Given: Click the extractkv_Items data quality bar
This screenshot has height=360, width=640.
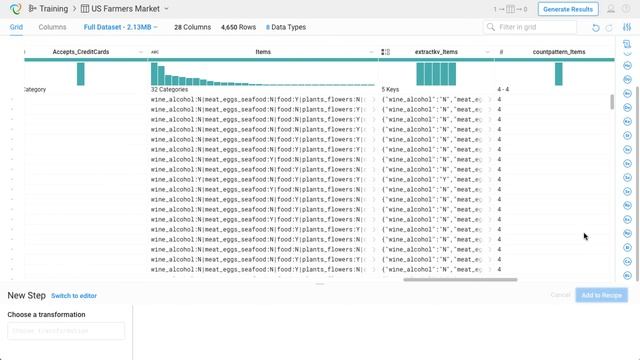Looking at the screenshot, I should coord(436,60).
